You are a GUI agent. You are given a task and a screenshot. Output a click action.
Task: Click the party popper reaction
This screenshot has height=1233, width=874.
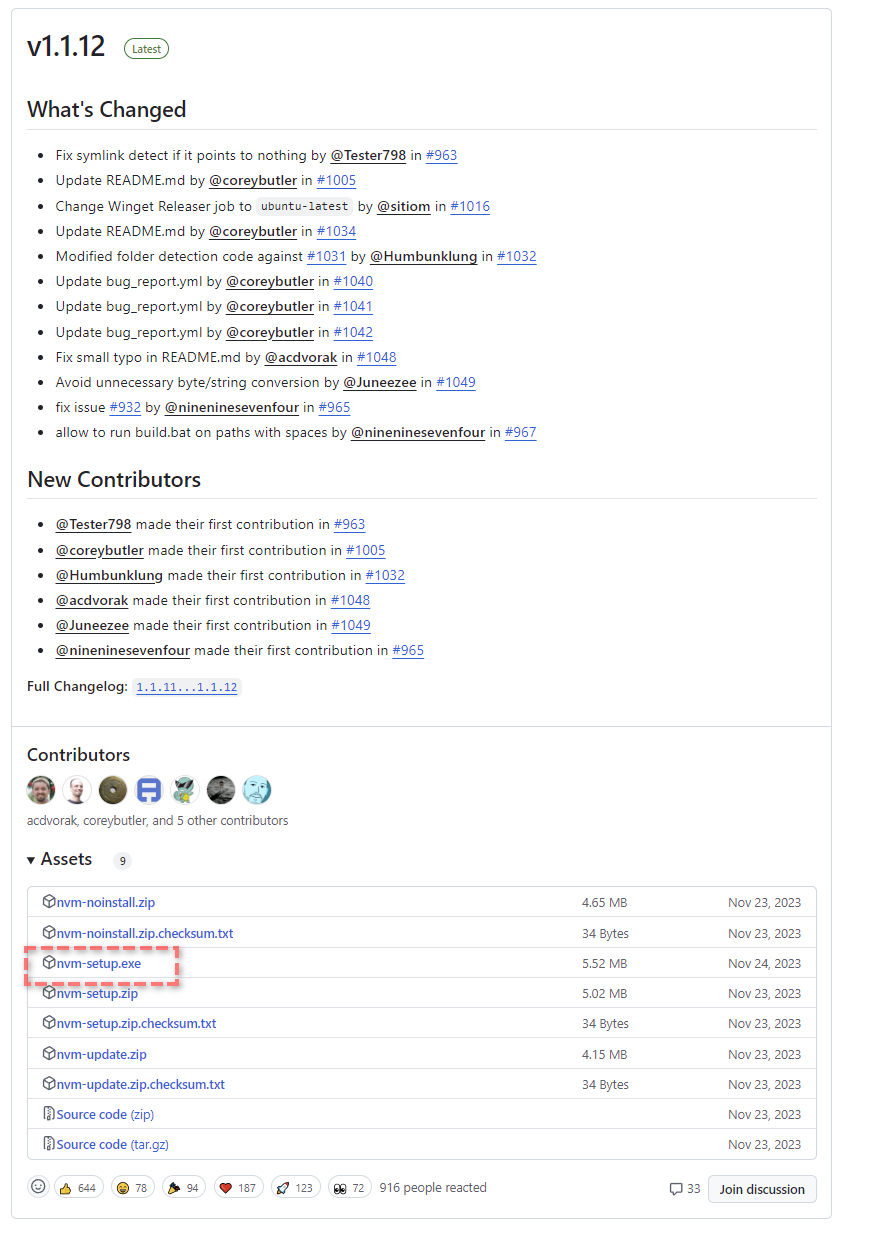click(182, 1188)
